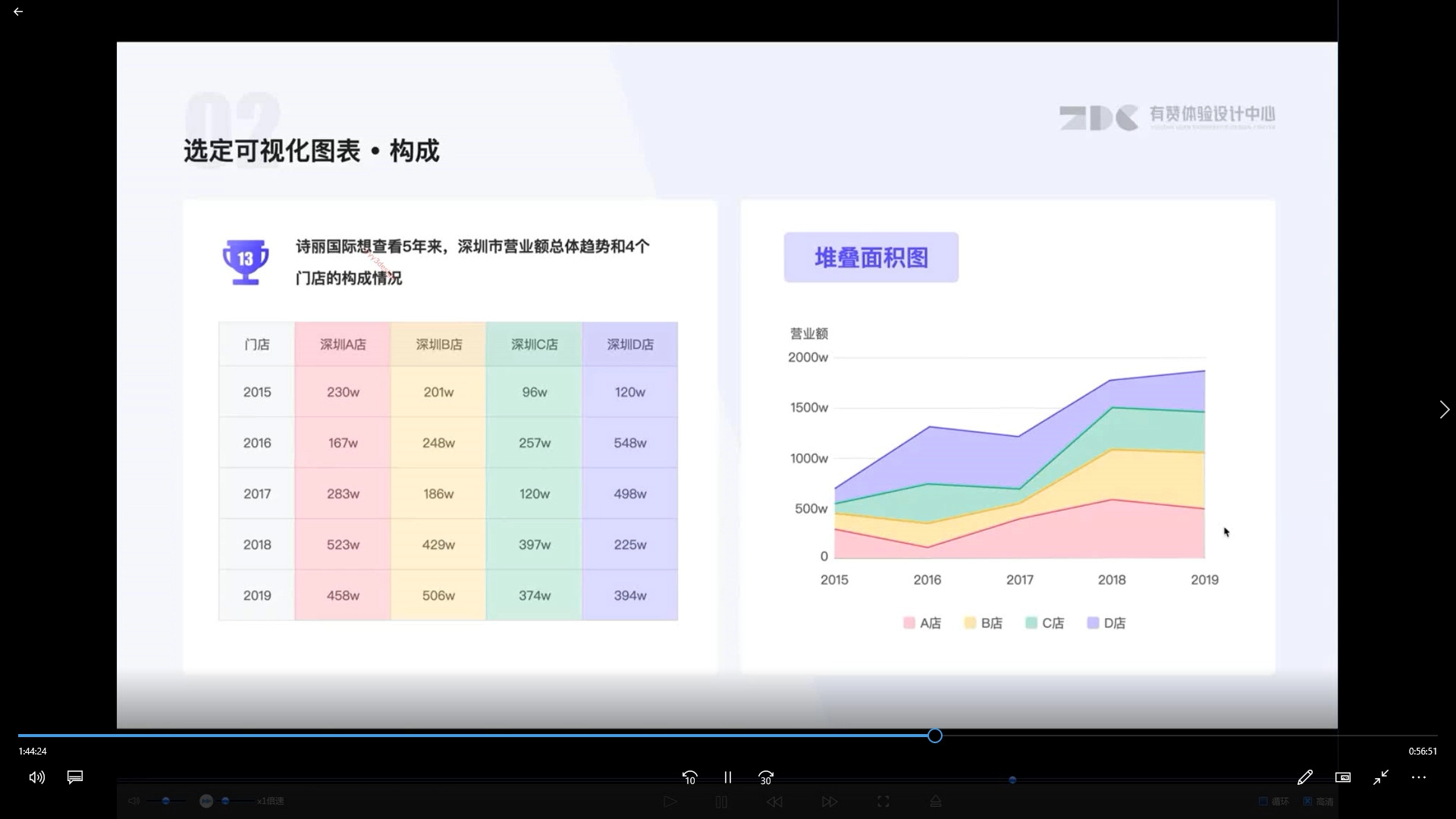
Task: Click the D店 legend color swatch
Action: click(x=1093, y=623)
